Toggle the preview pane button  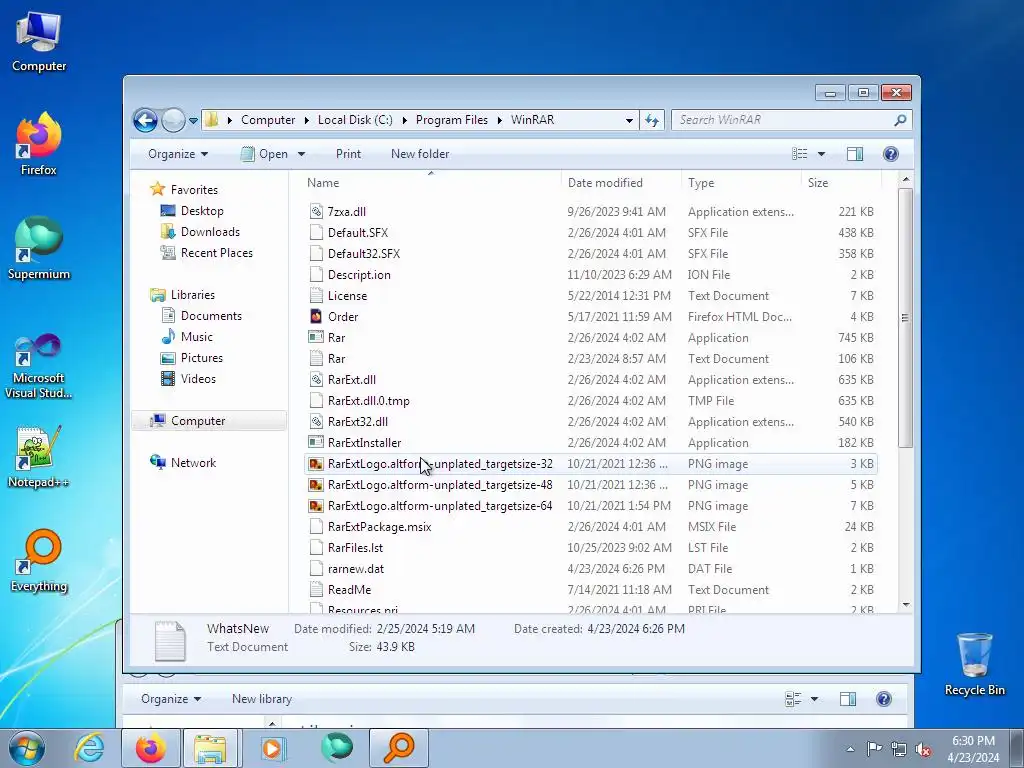[x=855, y=154]
